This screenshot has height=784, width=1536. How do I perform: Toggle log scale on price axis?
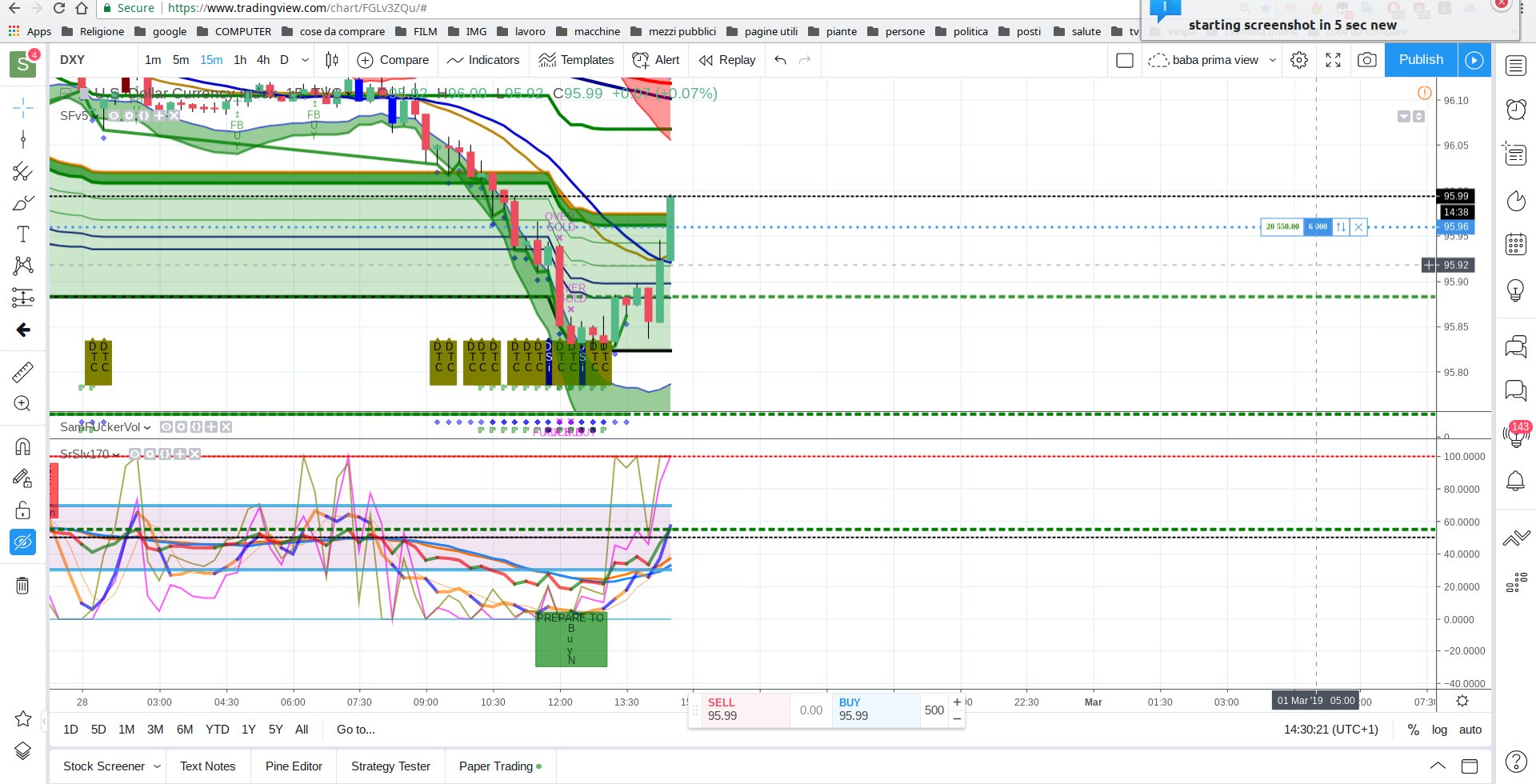pyautogui.click(x=1439, y=730)
